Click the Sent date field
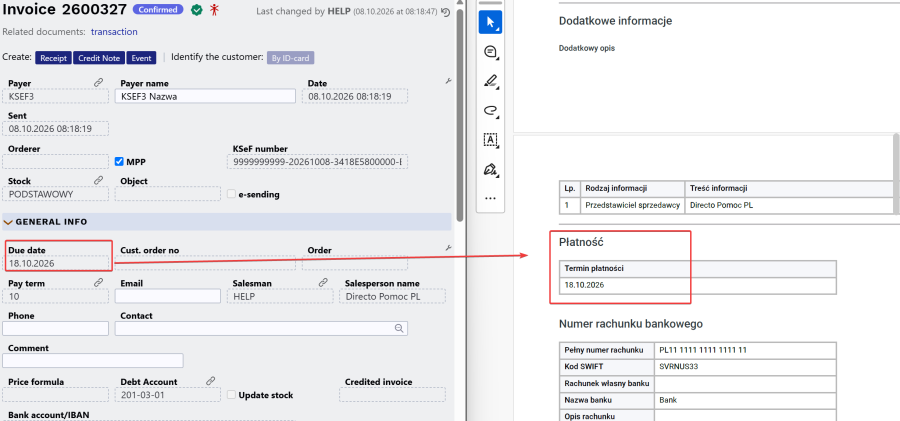Screen dimensions: 900x421 56,129
